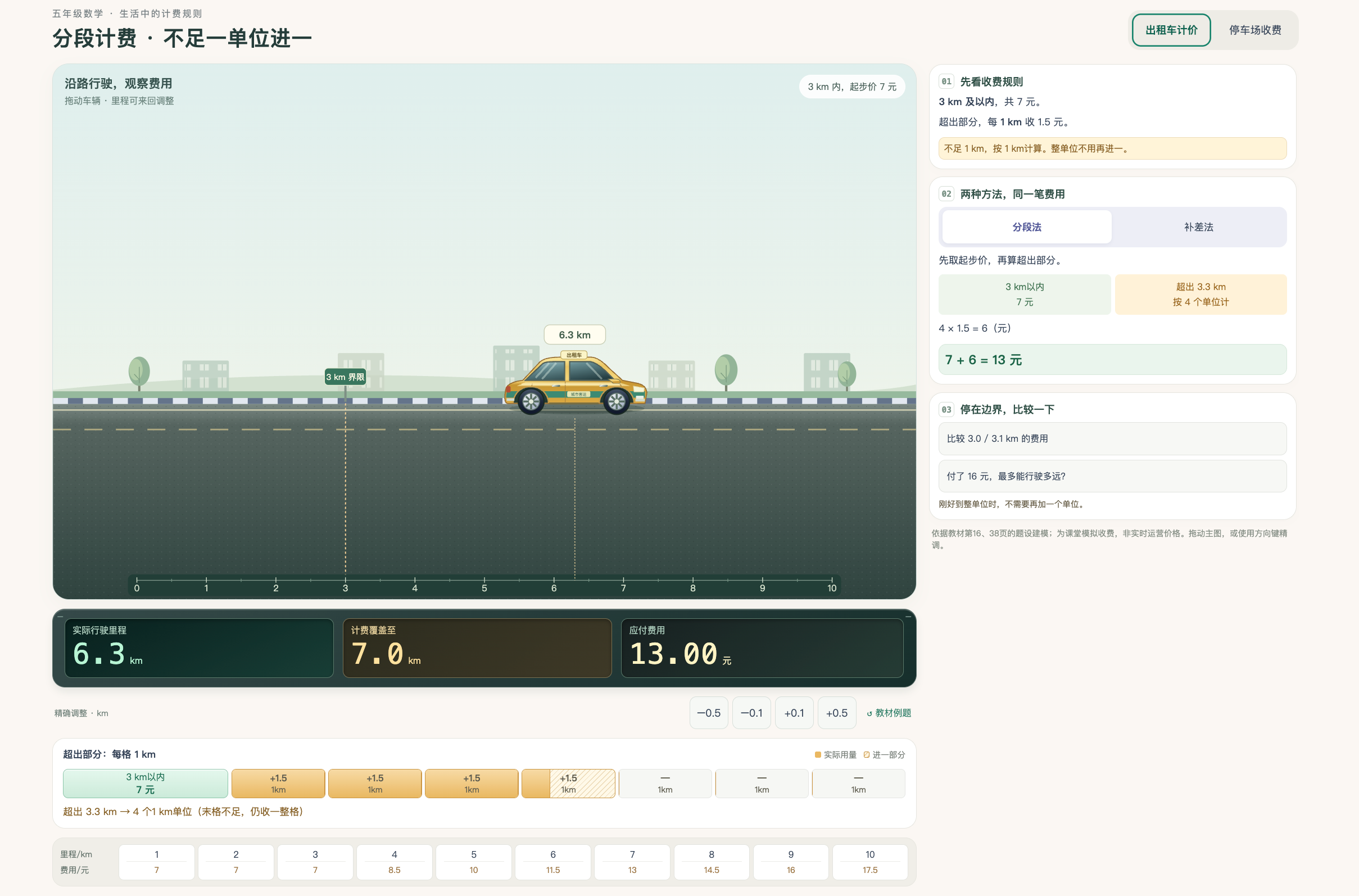Select the 补差法 method tab
This screenshot has width=1359, height=896.
(x=1198, y=227)
